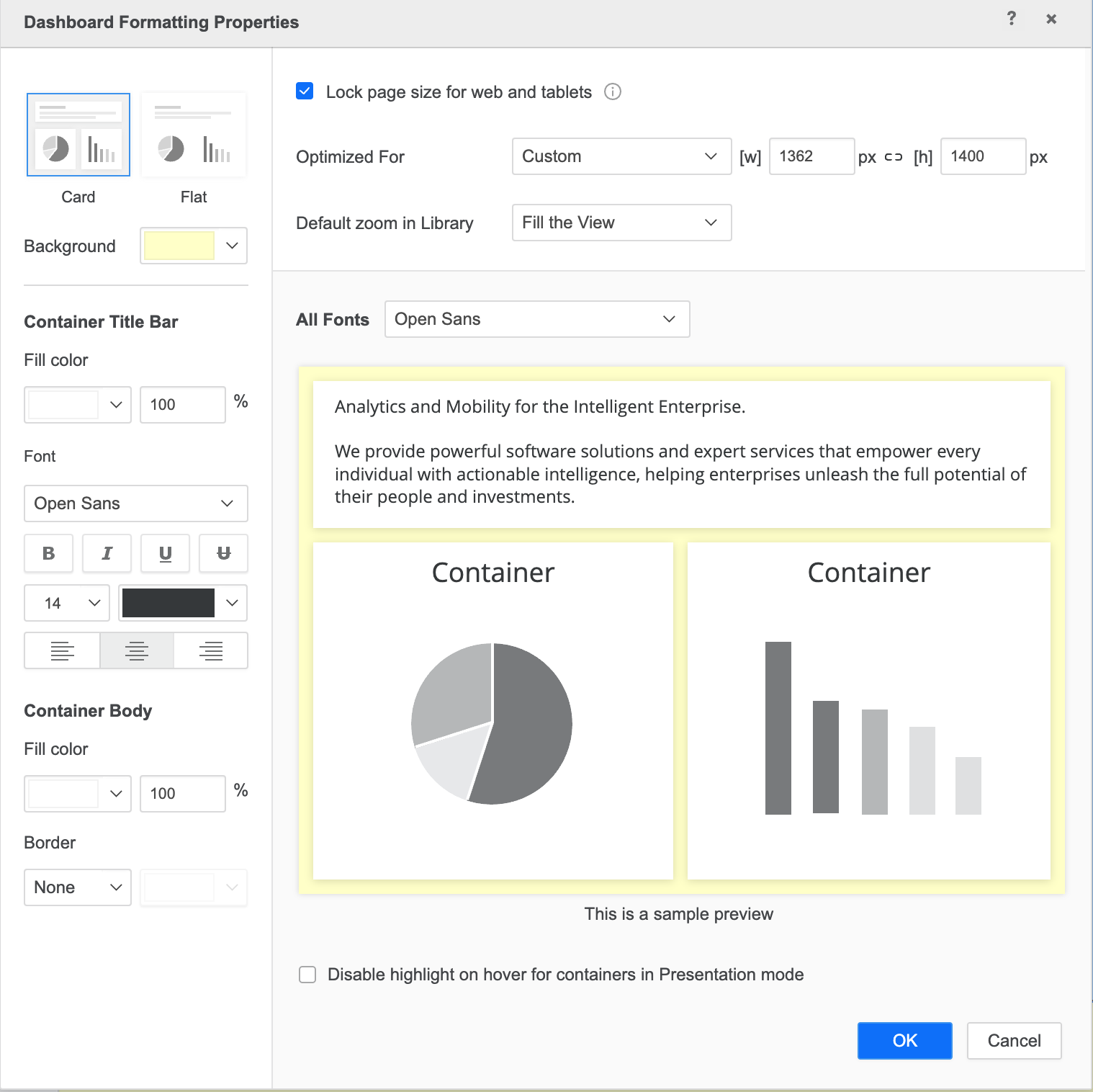Toggle strikethrough for container title
This screenshot has height=1092, width=1093.
(223, 553)
